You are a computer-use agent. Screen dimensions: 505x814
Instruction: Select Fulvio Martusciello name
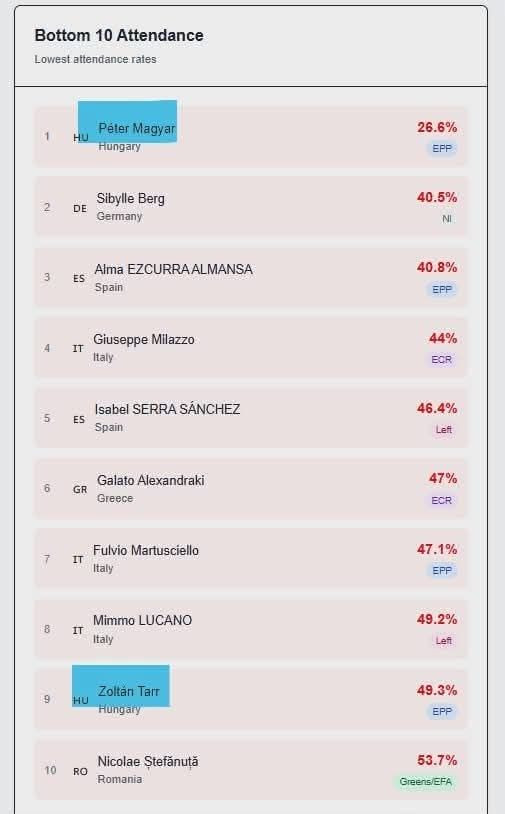click(x=146, y=550)
